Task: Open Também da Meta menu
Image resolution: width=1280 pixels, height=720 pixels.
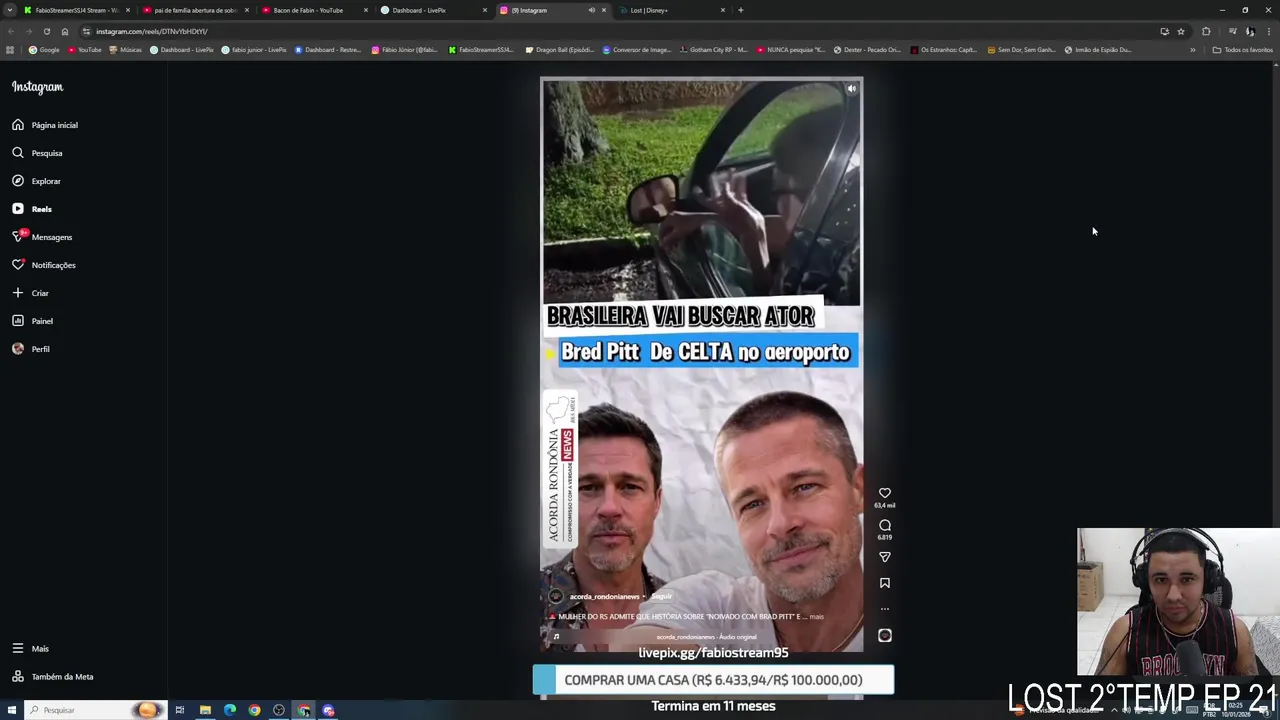Action: (52, 677)
